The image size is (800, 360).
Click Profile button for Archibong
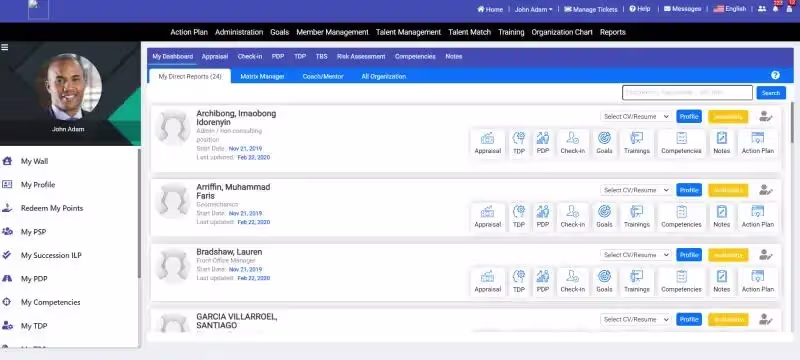pyautogui.click(x=689, y=116)
